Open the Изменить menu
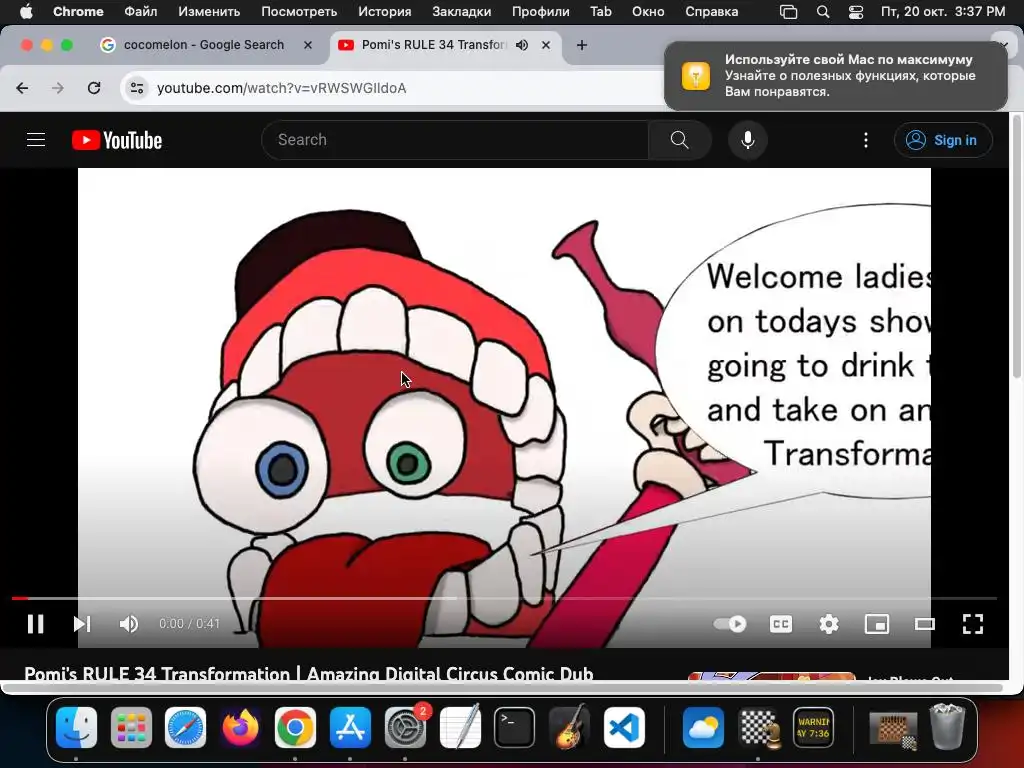This screenshot has height=768, width=1024. 209,11
